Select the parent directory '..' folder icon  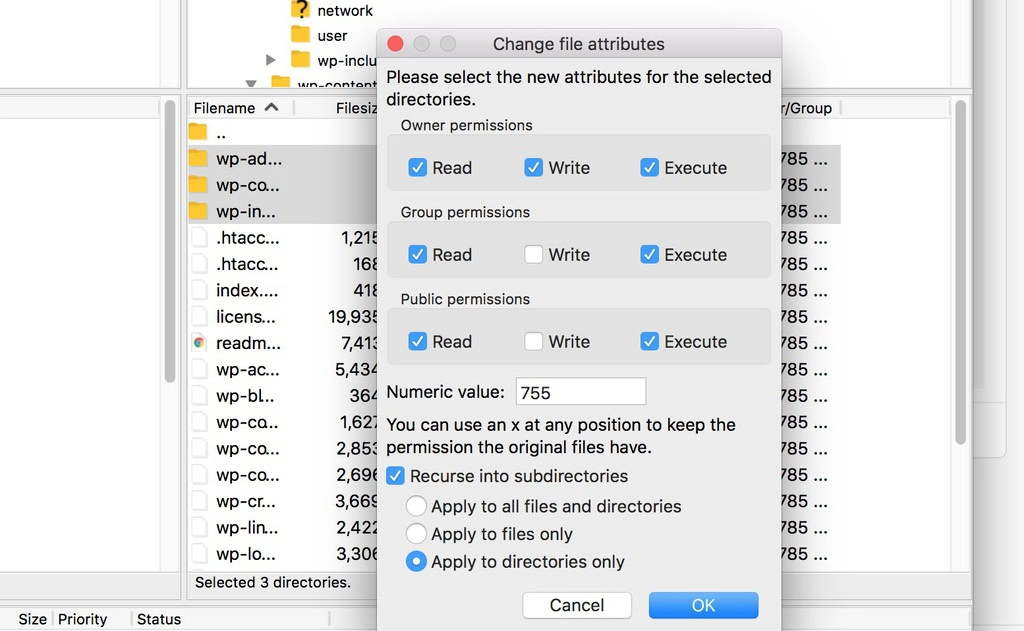[x=198, y=131]
